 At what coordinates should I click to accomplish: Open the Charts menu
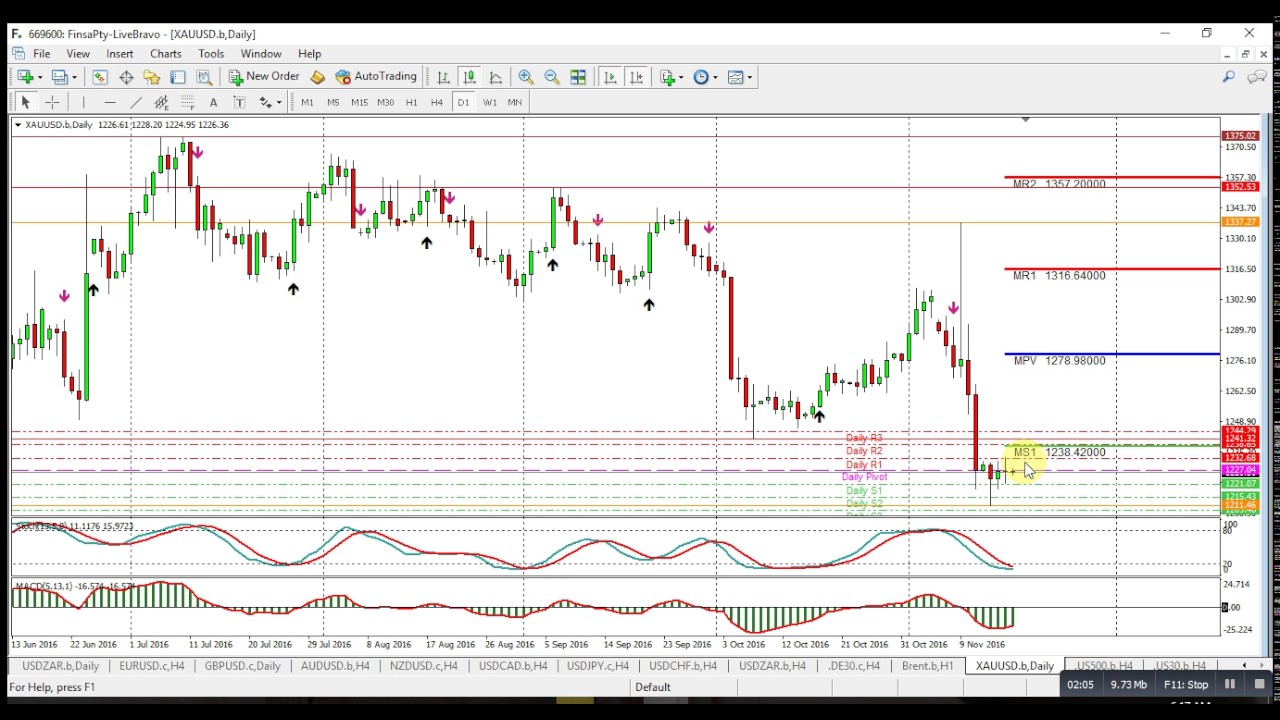point(166,54)
